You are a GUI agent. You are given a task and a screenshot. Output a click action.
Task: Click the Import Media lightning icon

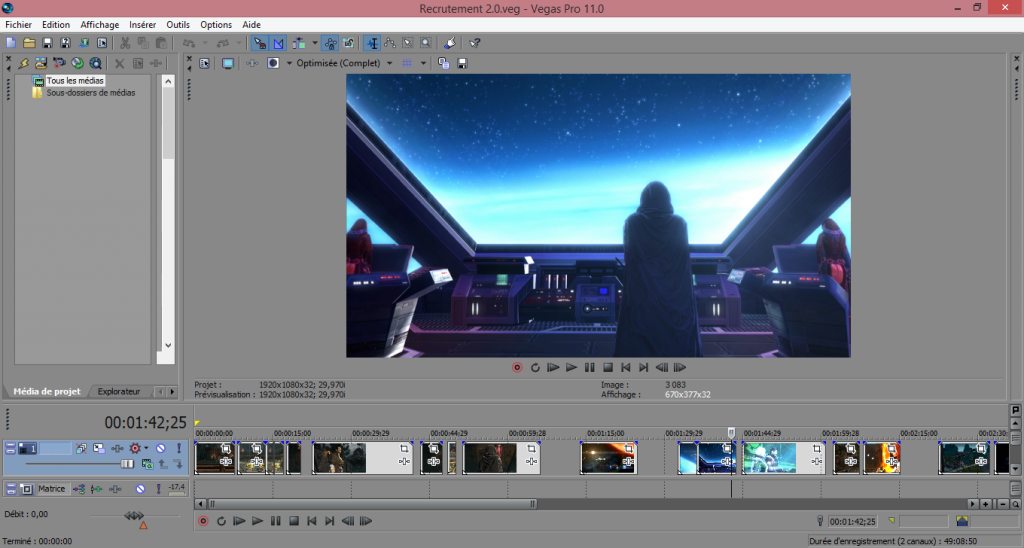pos(24,63)
